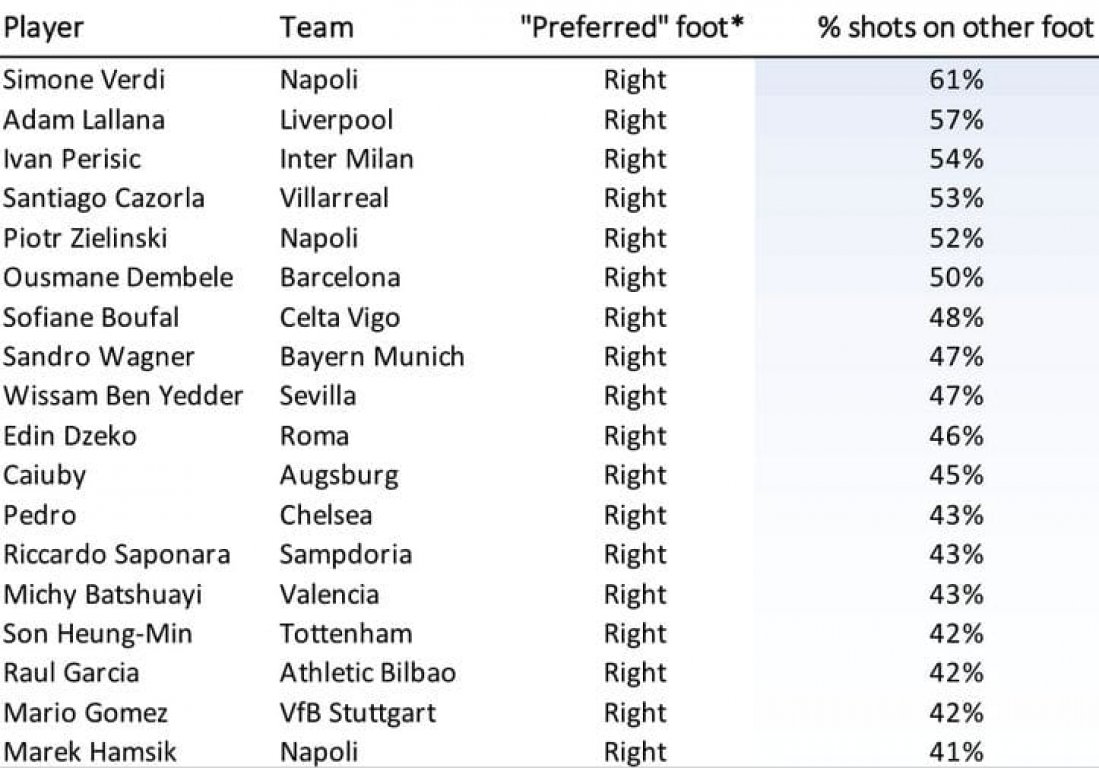Image resolution: width=1099 pixels, height=768 pixels.
Task: Select the Inter Milan team cell
Action: (x=346, y=159)
